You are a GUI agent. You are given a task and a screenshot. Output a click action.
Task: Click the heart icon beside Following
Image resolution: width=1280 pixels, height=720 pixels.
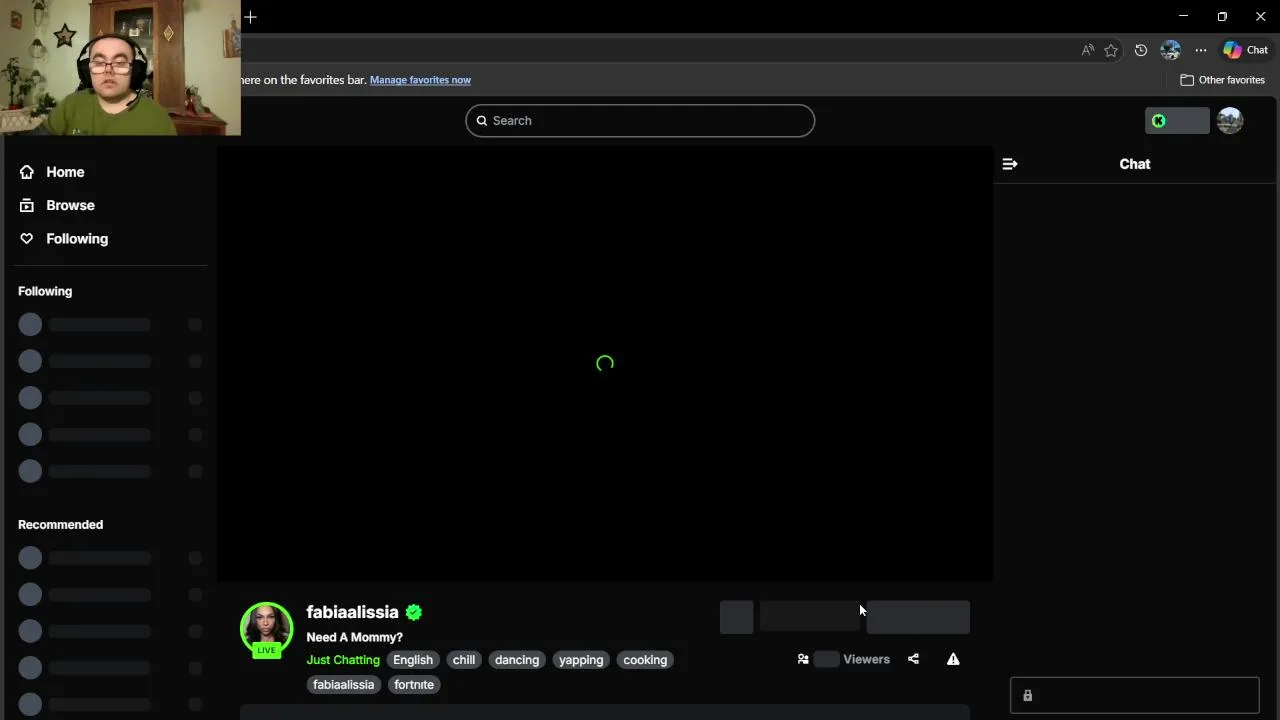[27, 238]
